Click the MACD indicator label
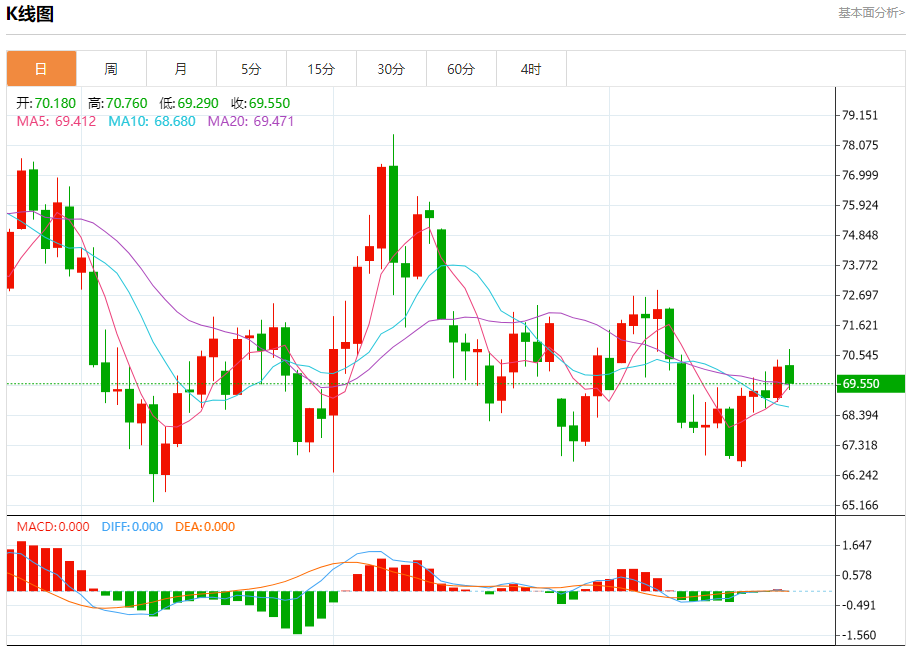910x646 pixels. pyautogui.click(x=53, y=527)
